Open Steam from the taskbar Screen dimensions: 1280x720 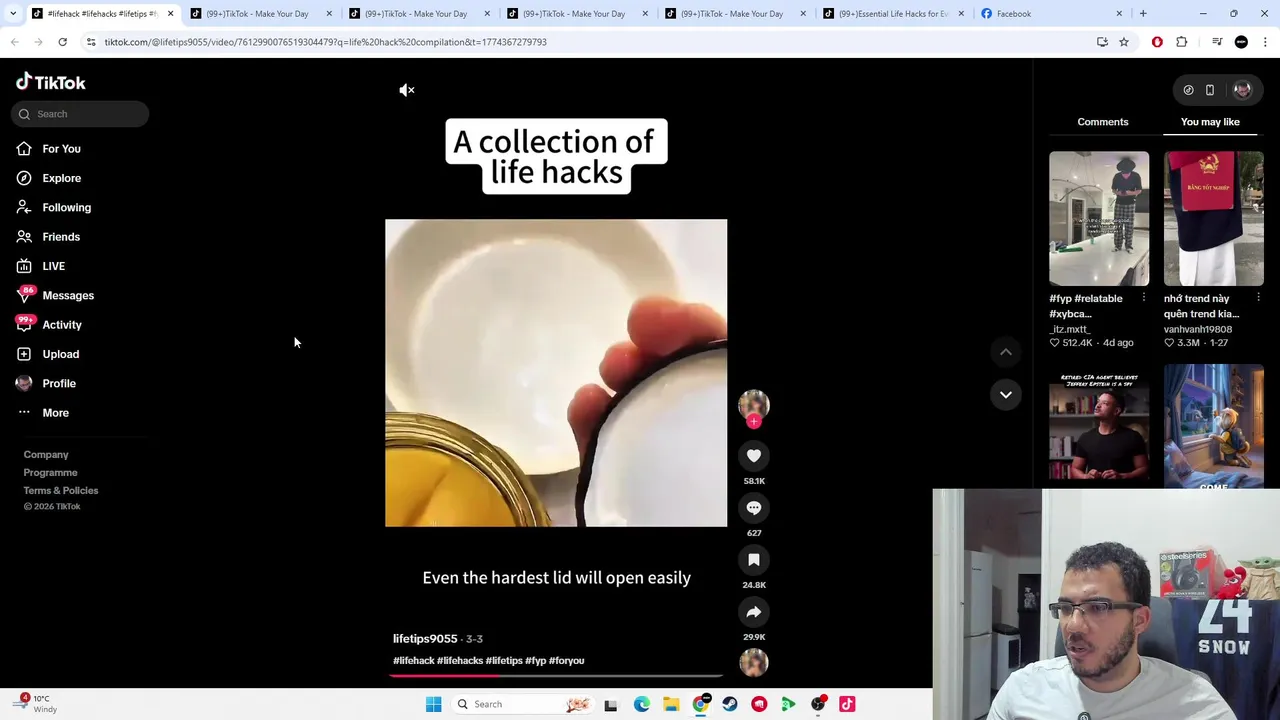click(x=730, y=704)
